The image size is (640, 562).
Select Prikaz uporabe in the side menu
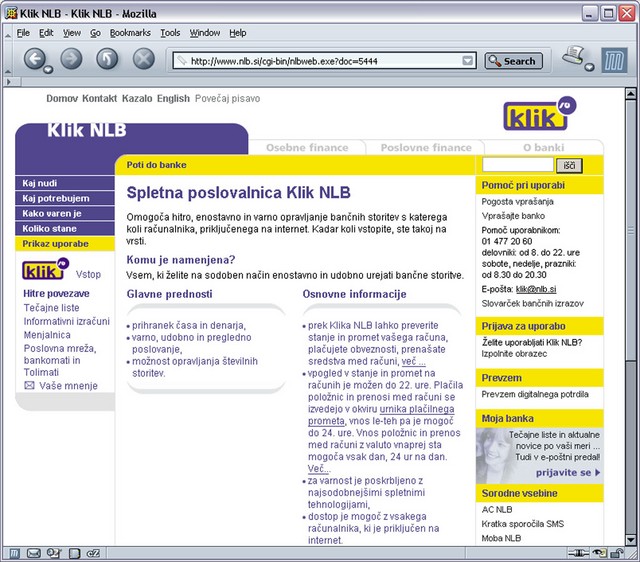(x=65, y=244)
